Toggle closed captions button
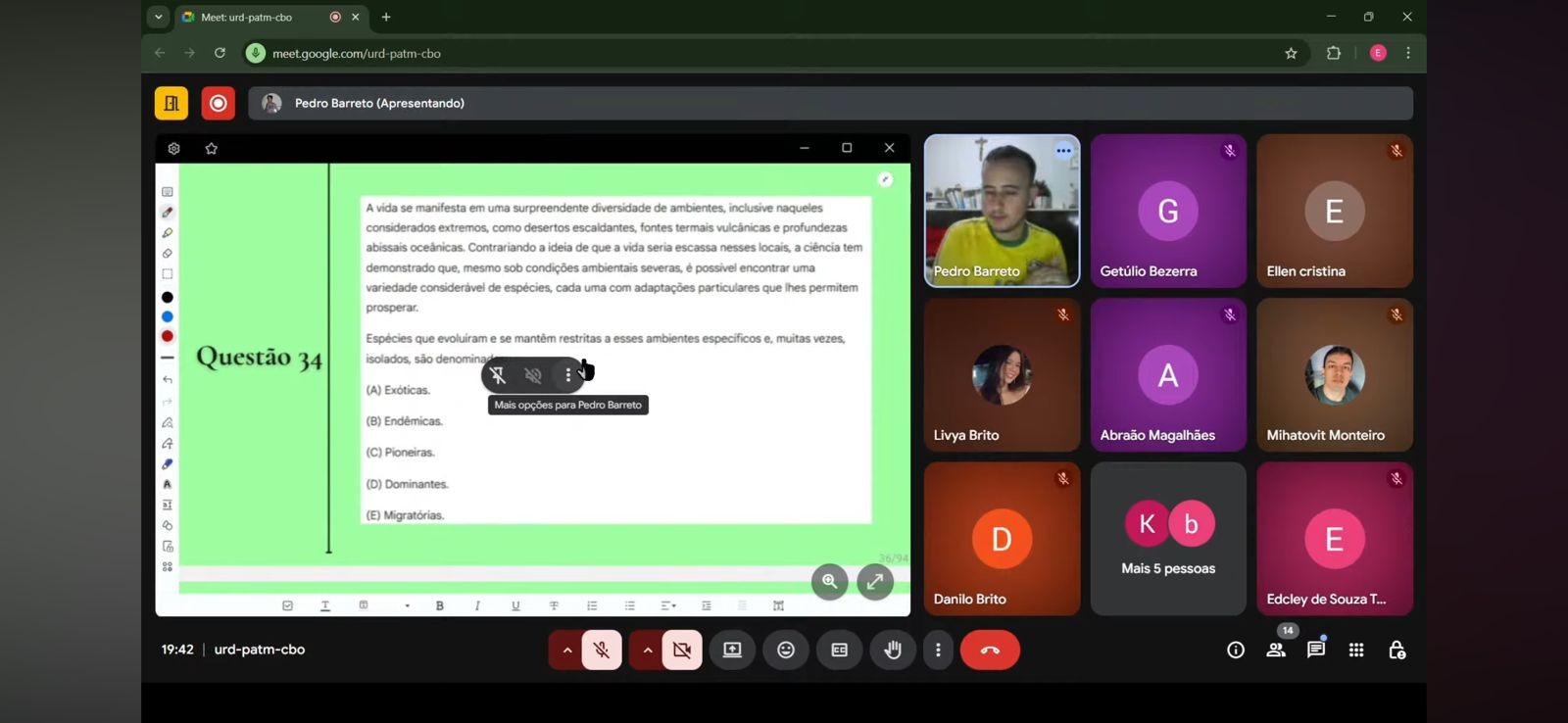The height and width of the screenshot is (723, 1568). (x=839, y=650)
